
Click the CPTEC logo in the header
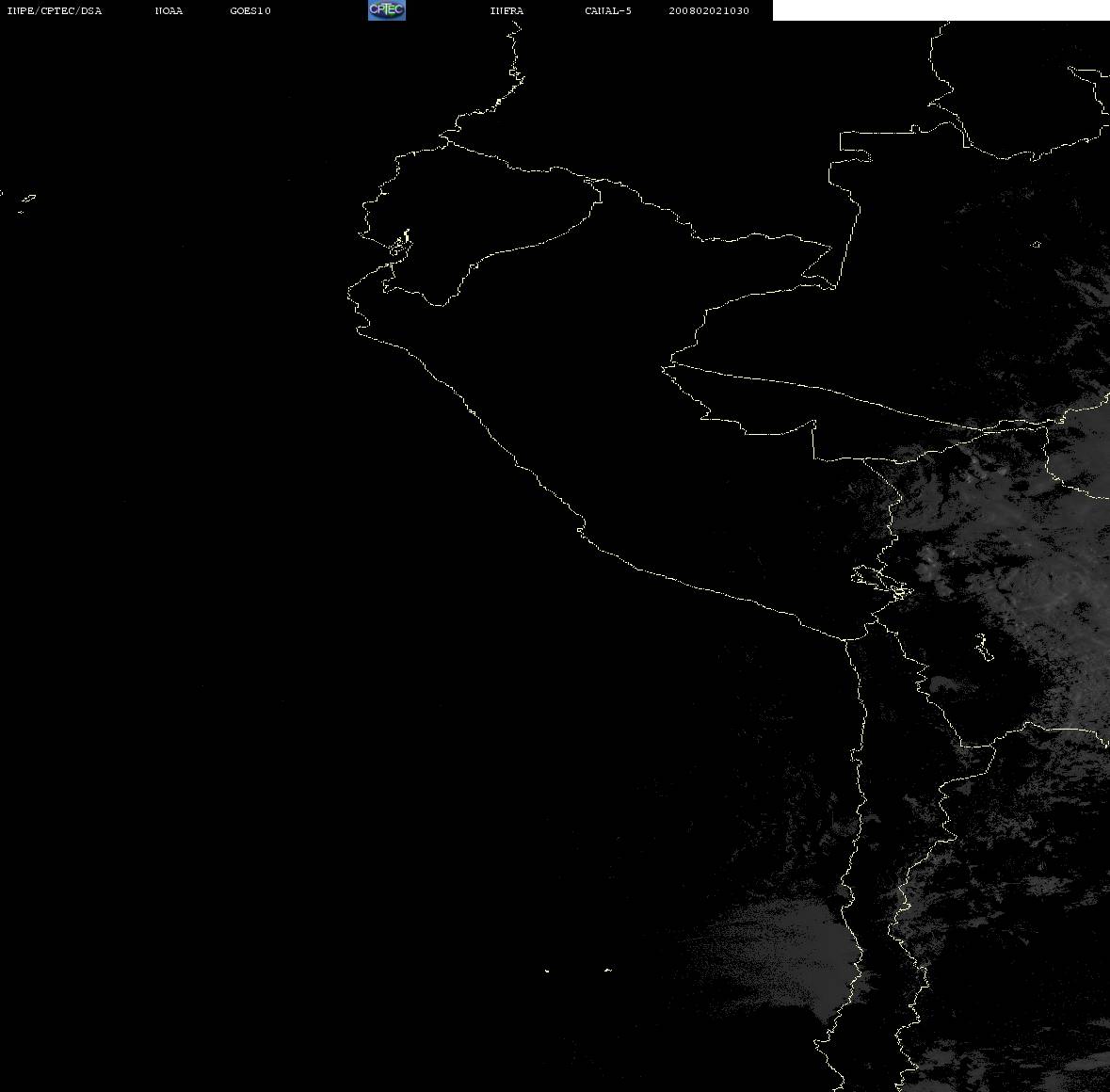coord(387,10)
